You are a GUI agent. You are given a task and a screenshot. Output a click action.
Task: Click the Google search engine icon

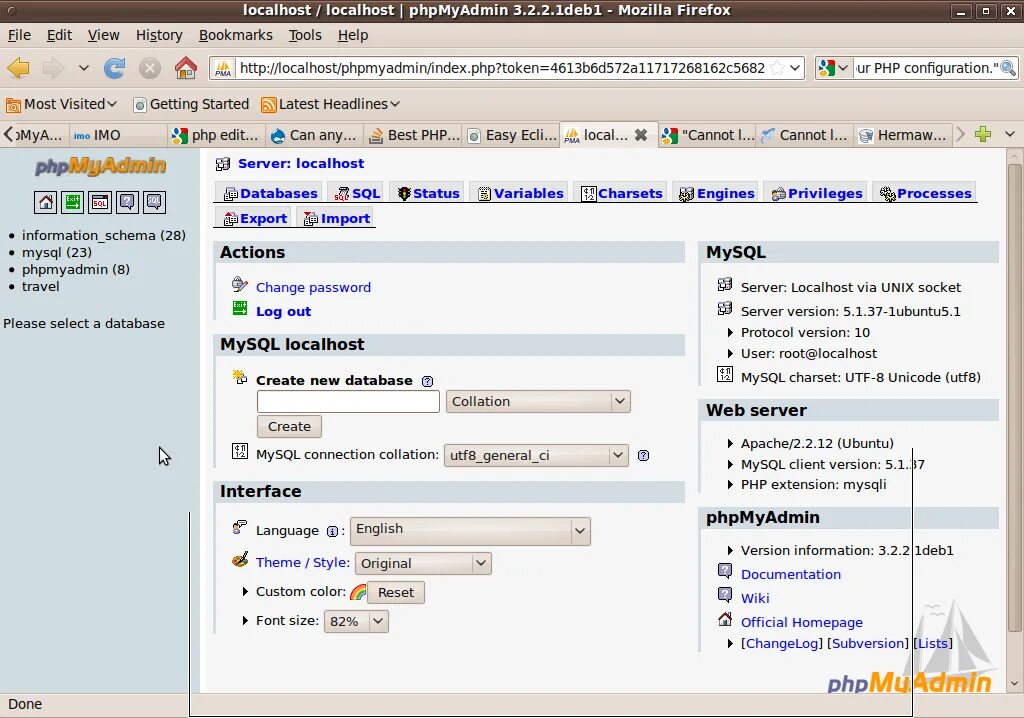827,68
